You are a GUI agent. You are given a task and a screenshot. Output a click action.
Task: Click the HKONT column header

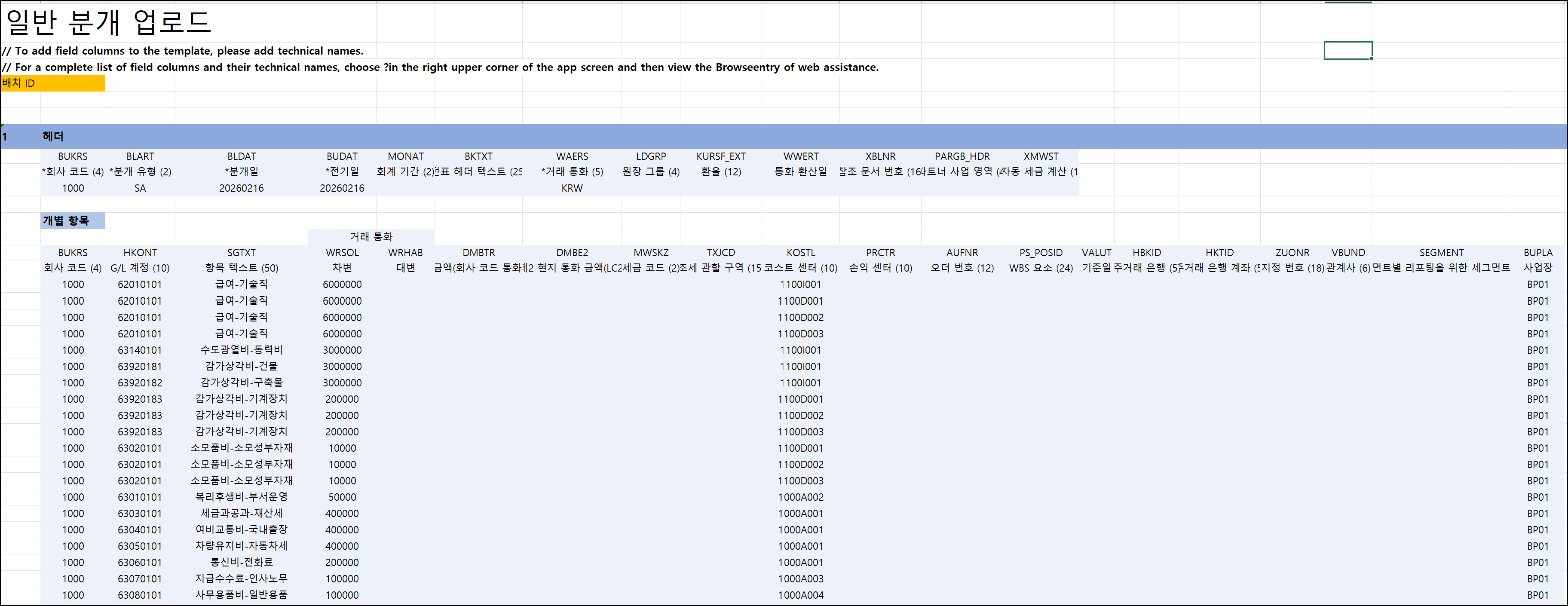point(140,253)
